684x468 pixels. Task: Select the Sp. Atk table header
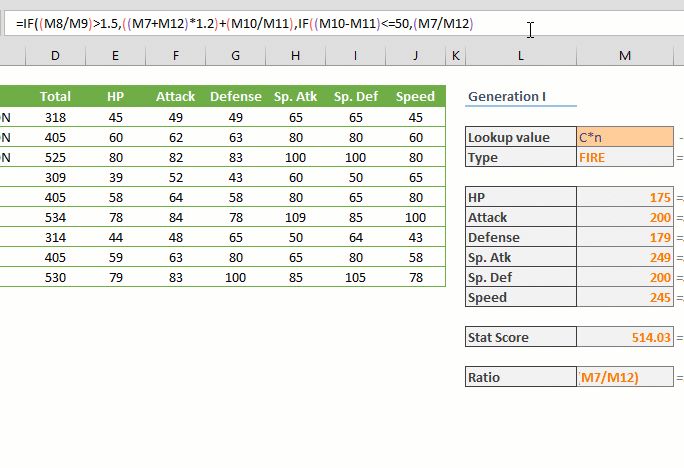295,97
